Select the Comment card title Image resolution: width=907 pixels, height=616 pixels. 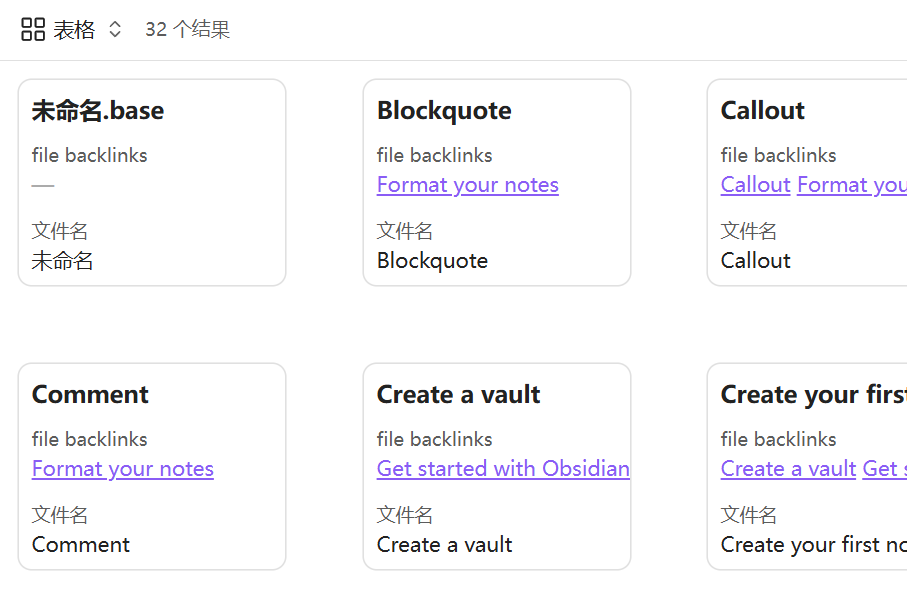pos(90,395)
